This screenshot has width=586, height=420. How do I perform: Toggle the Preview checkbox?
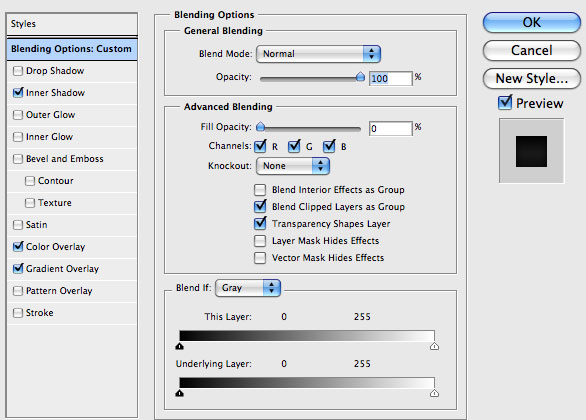pyautogui.click(x=505, y=103)
